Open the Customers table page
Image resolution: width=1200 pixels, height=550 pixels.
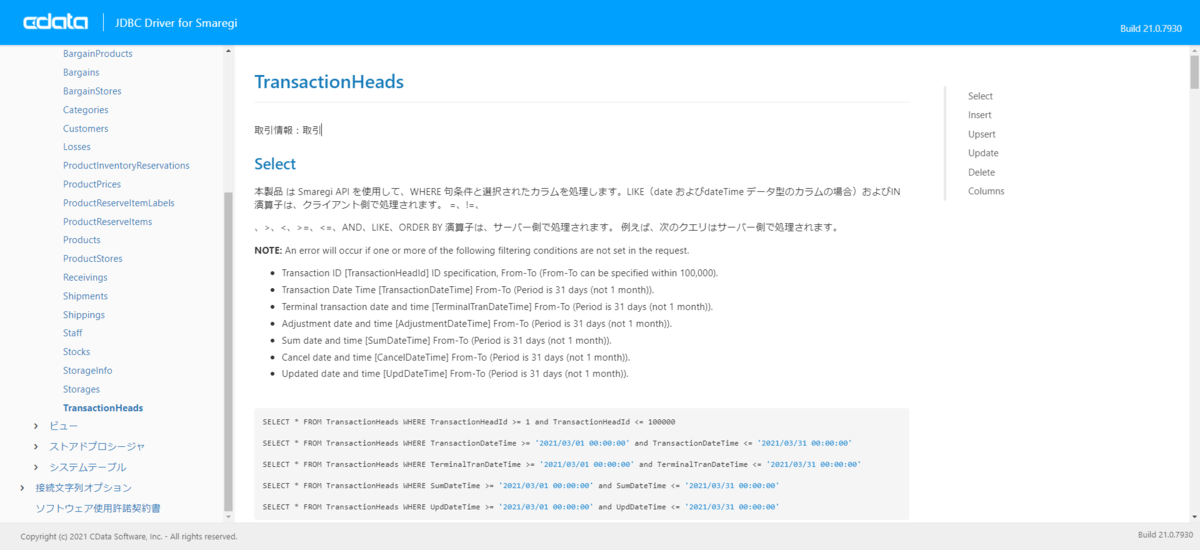(85, 128)
